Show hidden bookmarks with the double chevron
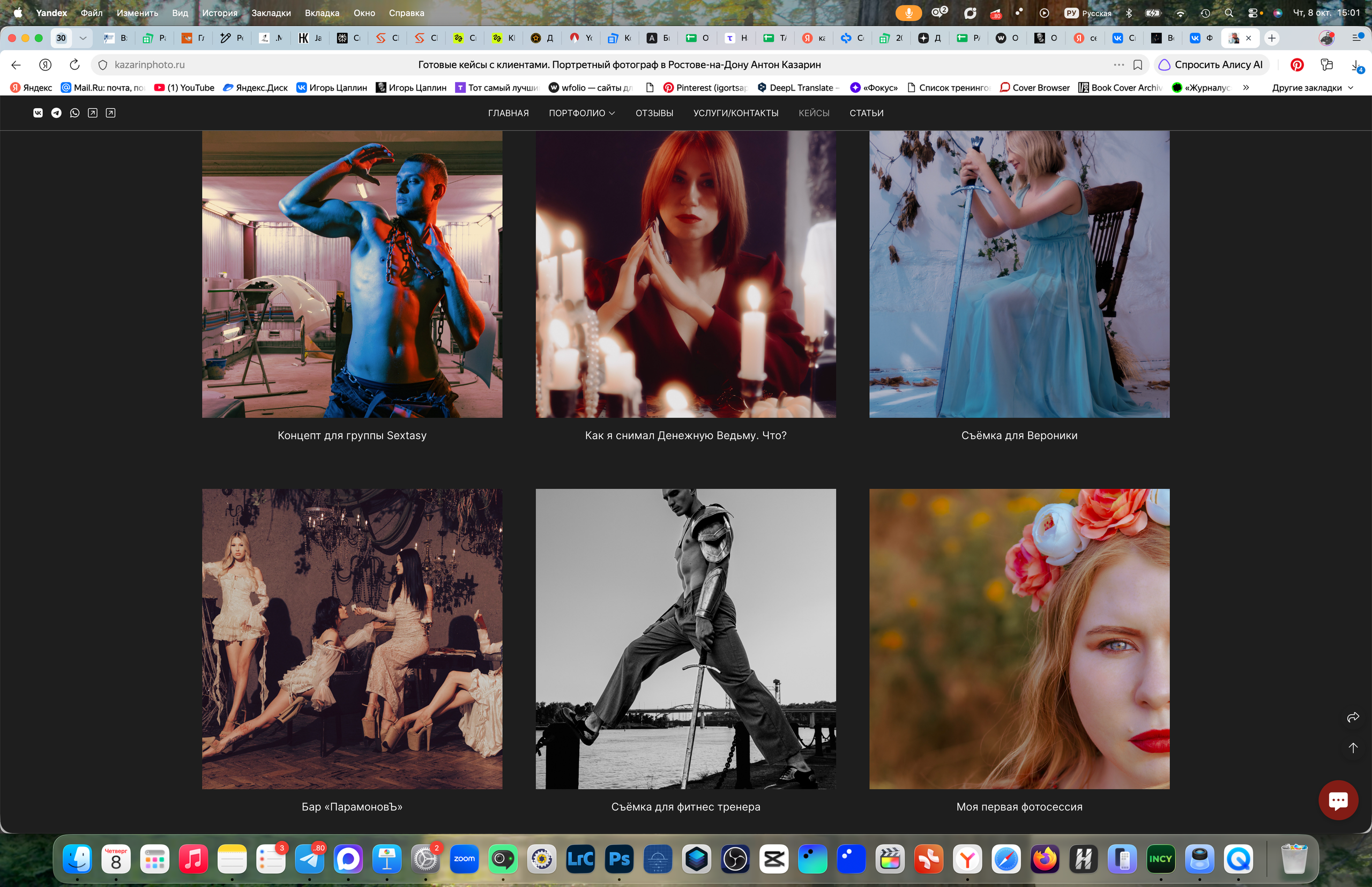Image resolution: width=1372 pixels, height=887 pixels. 1246,87
